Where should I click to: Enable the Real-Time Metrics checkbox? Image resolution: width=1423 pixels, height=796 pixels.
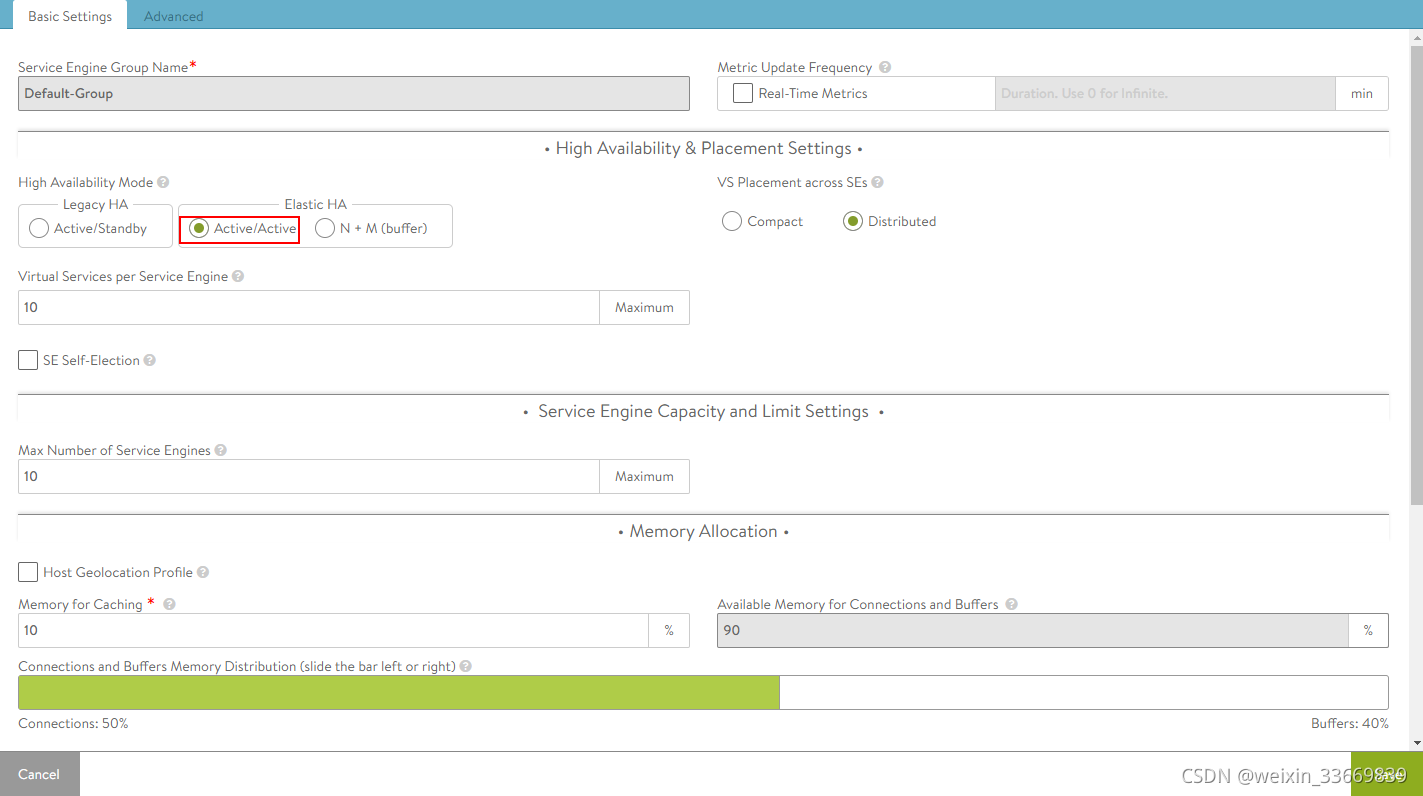743,93
